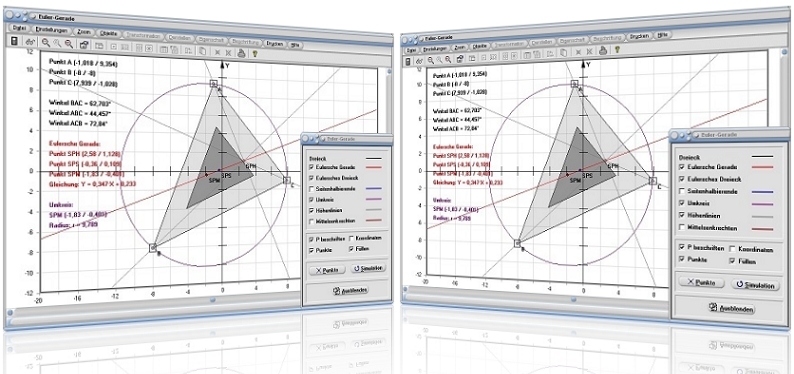Click zoom-out magnifier in right window toolbar

tap(448, 59)
